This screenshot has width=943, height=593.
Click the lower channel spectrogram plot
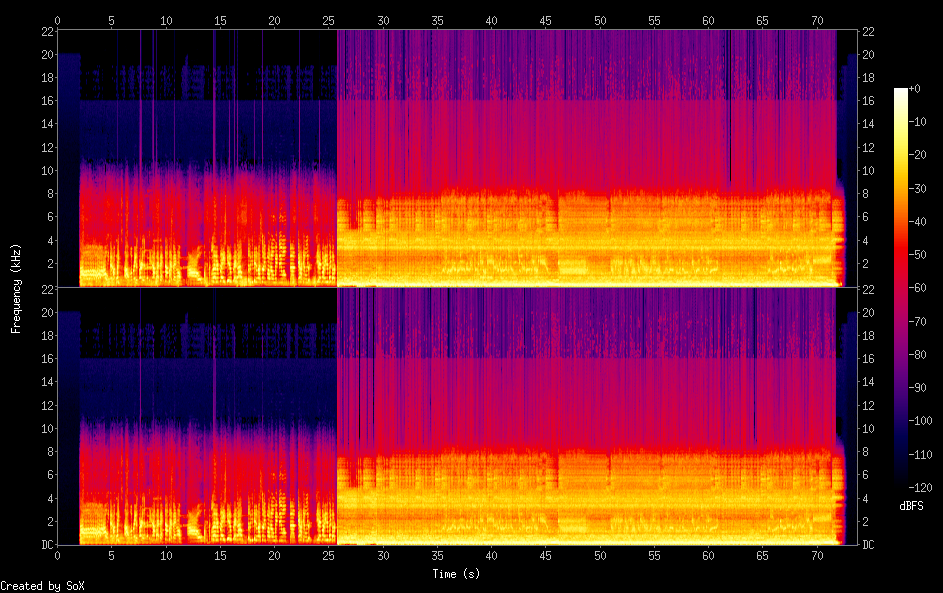pos(457,416)
